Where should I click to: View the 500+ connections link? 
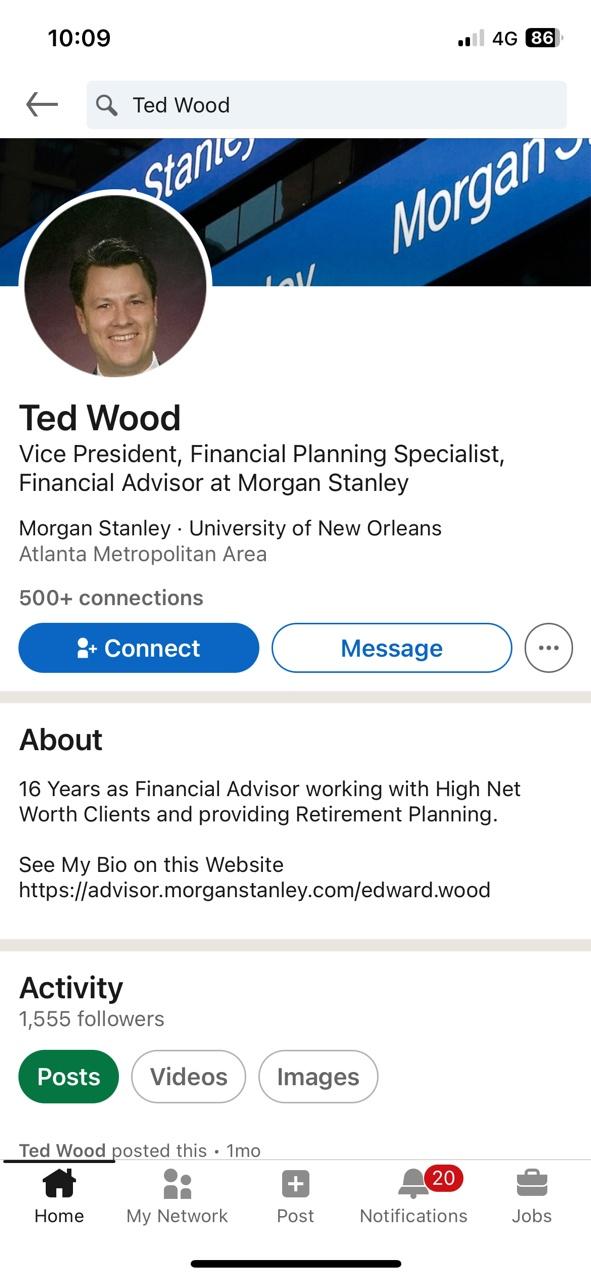111,598
